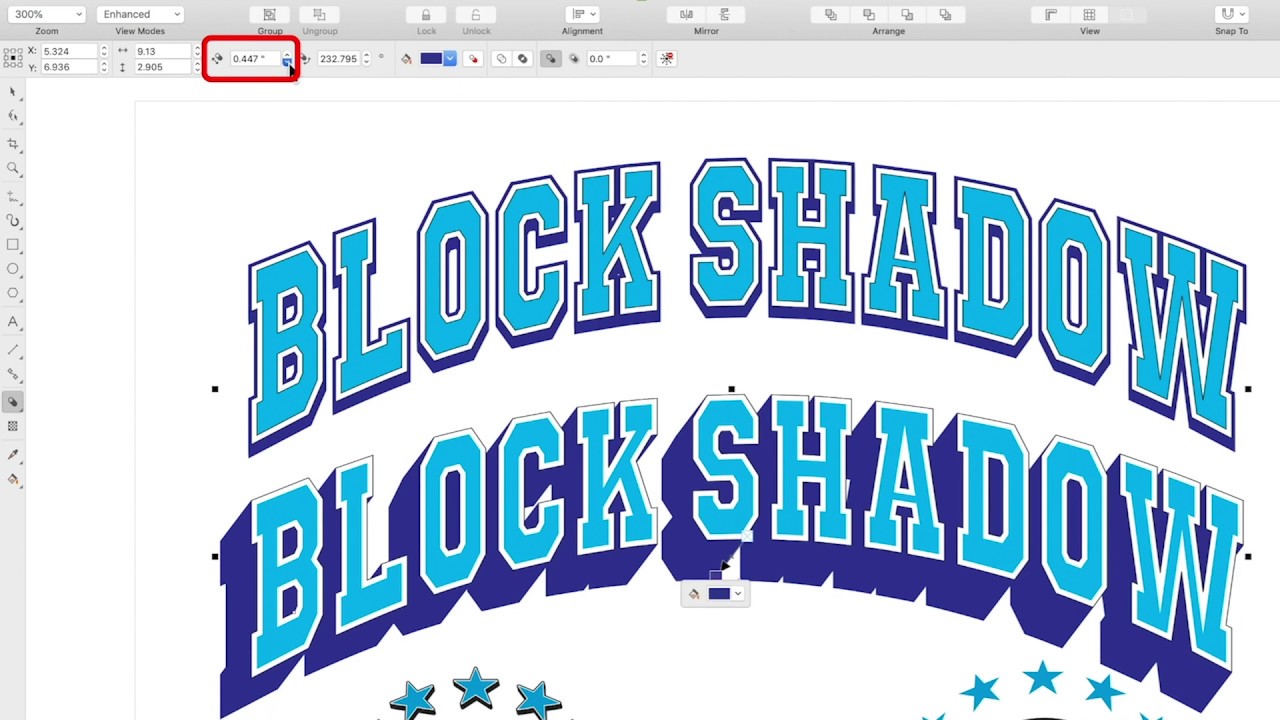Toggle overprint block shadow option
Image resolution: width=1280 pixels, height=720 pixels.
point(474,59)
